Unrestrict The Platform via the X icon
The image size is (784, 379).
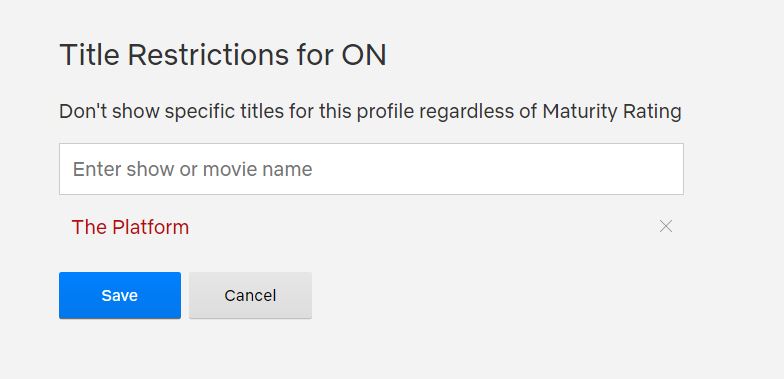click(666, 226)
